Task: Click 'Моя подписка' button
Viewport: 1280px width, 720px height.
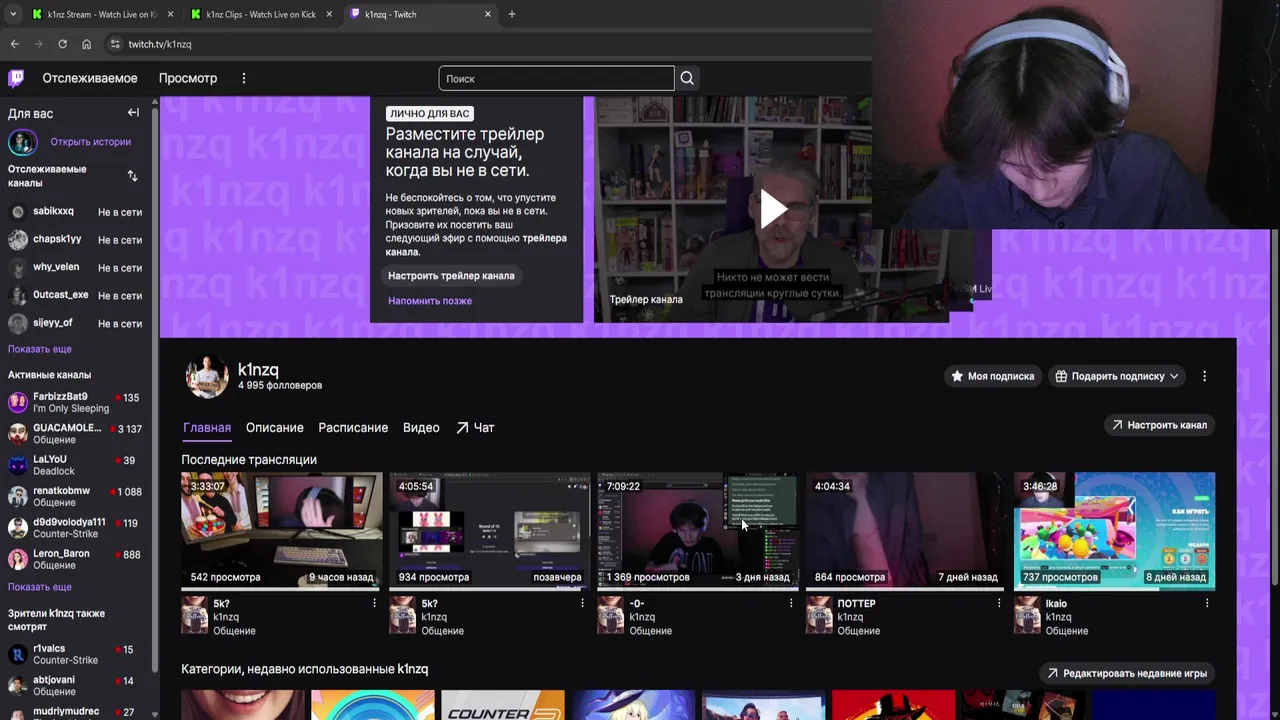Action: (x=992, y=376)
